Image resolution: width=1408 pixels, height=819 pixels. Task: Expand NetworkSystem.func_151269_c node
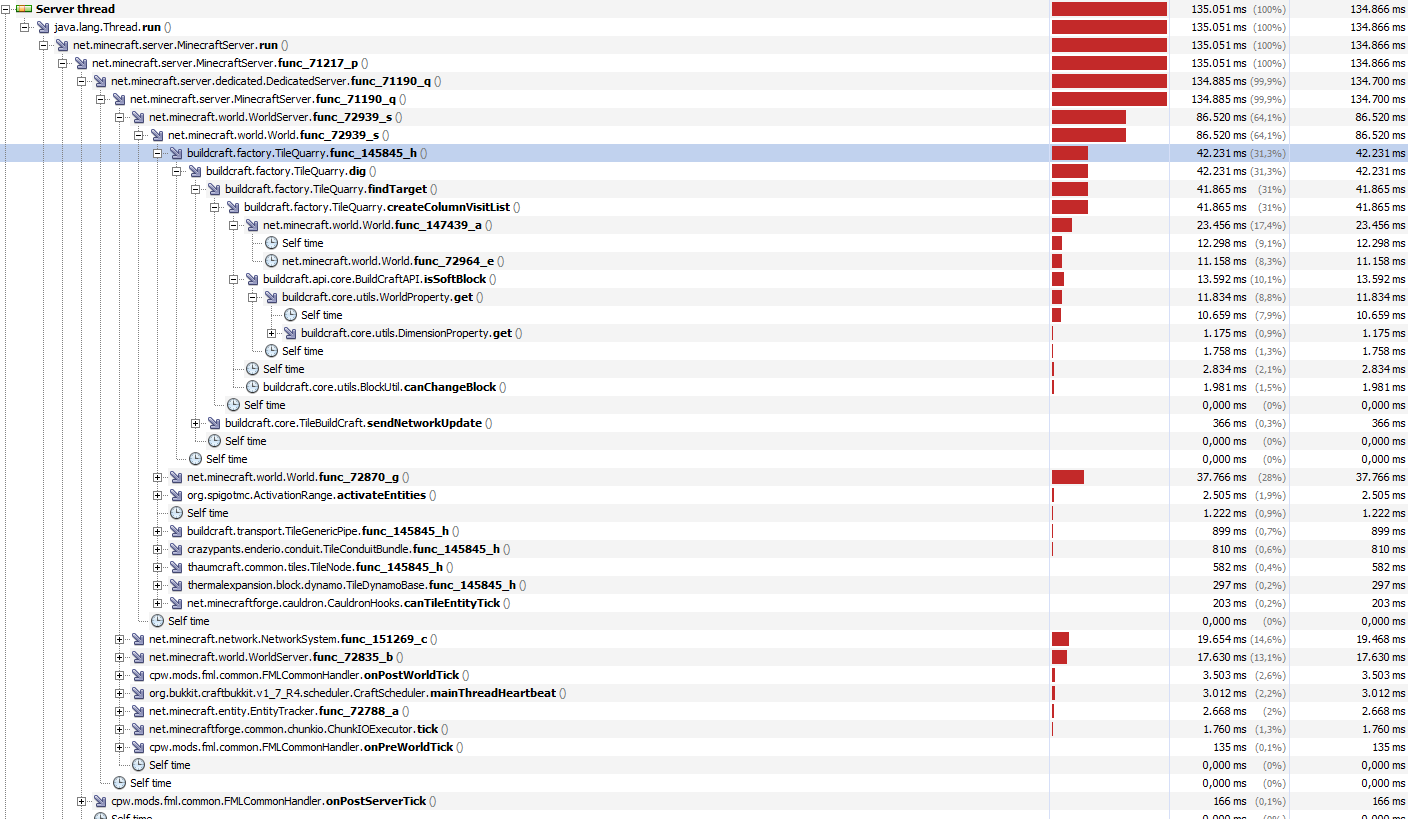[120, 639]
